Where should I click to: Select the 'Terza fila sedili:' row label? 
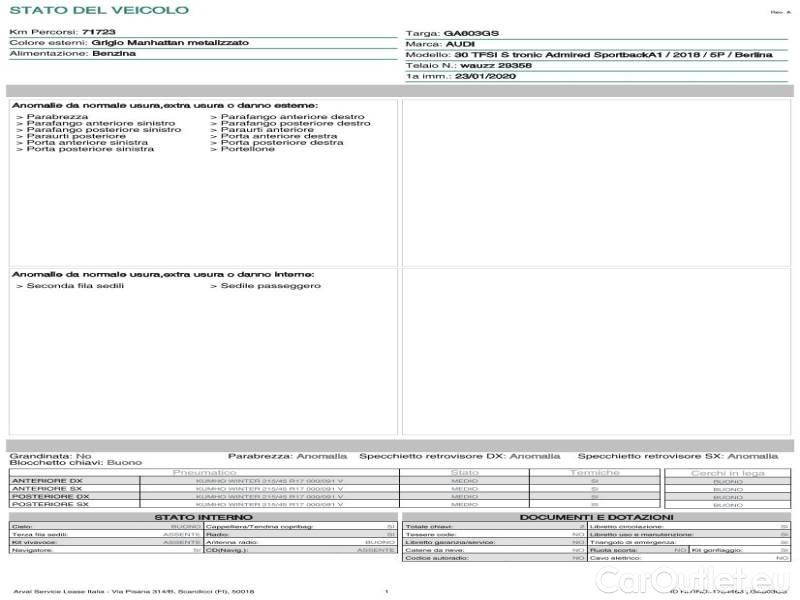click(40, 534)
